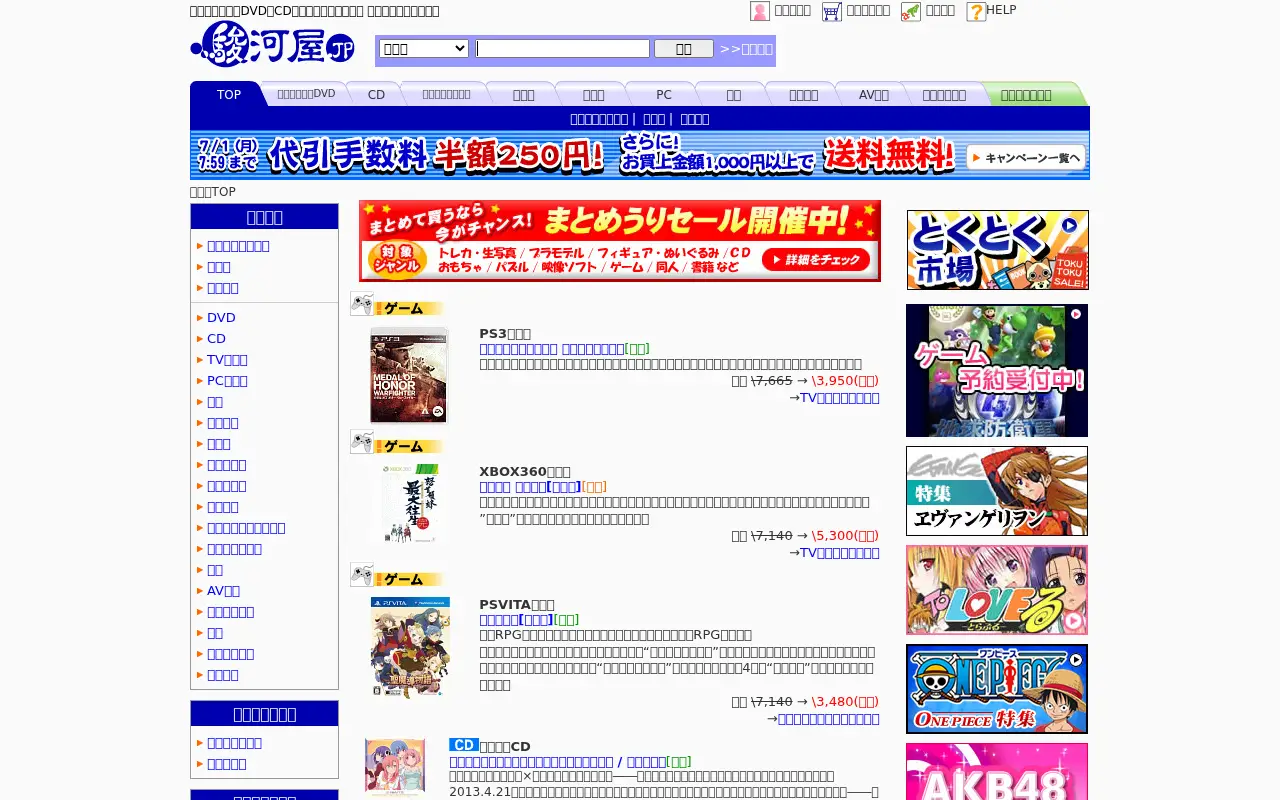Switch to the CD tab
This screenshot has width=1280, height=800.
point(376,94)
